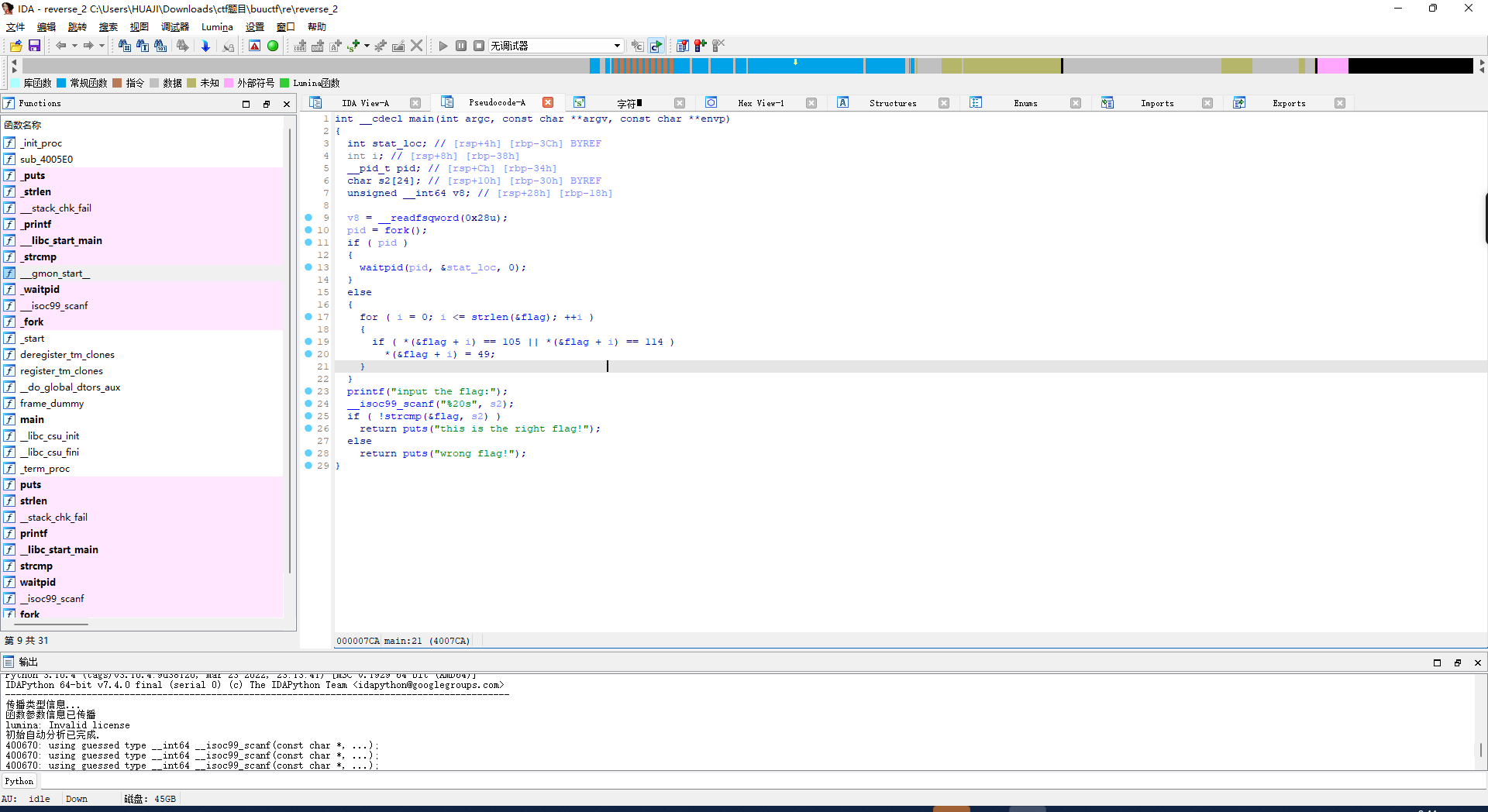Close the 输出 output panel
Viewport: 1488px width, 812px height.
pos(1478,662)
